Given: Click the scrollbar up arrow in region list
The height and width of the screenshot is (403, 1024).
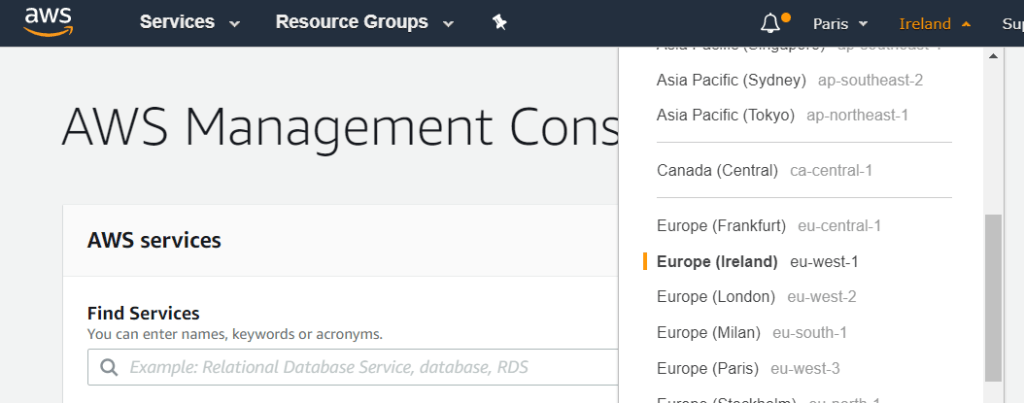Looking at the screenshot, I should [992, 56].
